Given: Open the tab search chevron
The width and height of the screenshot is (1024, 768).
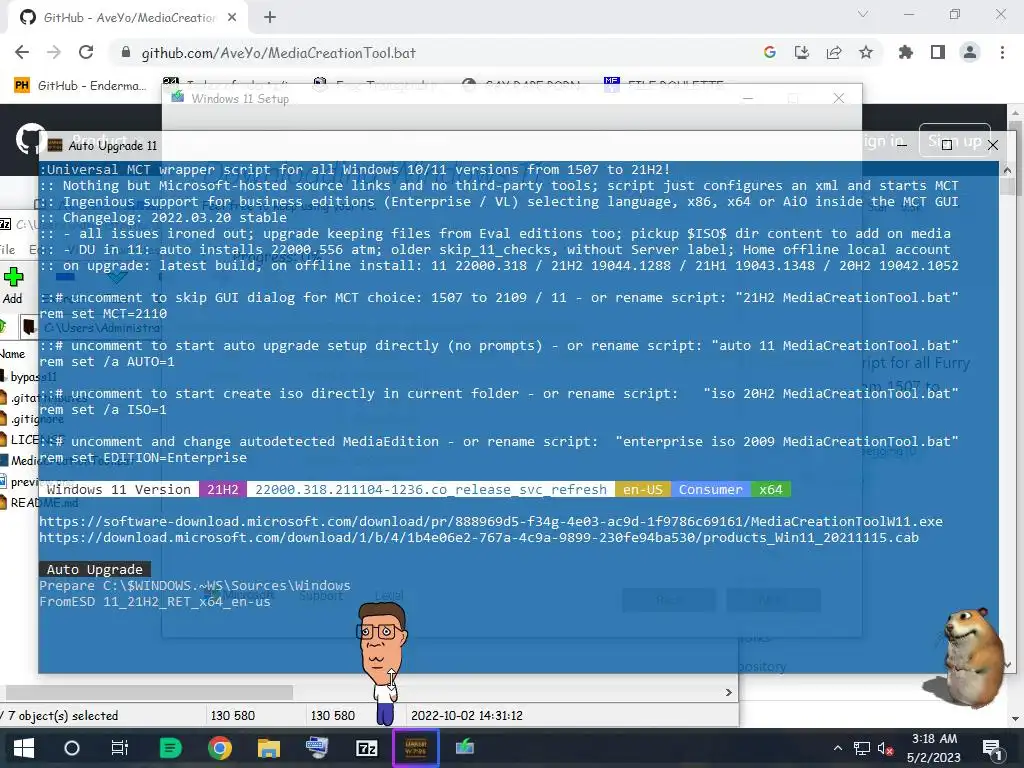Looking at the screenshot, I should click(863, 14).
